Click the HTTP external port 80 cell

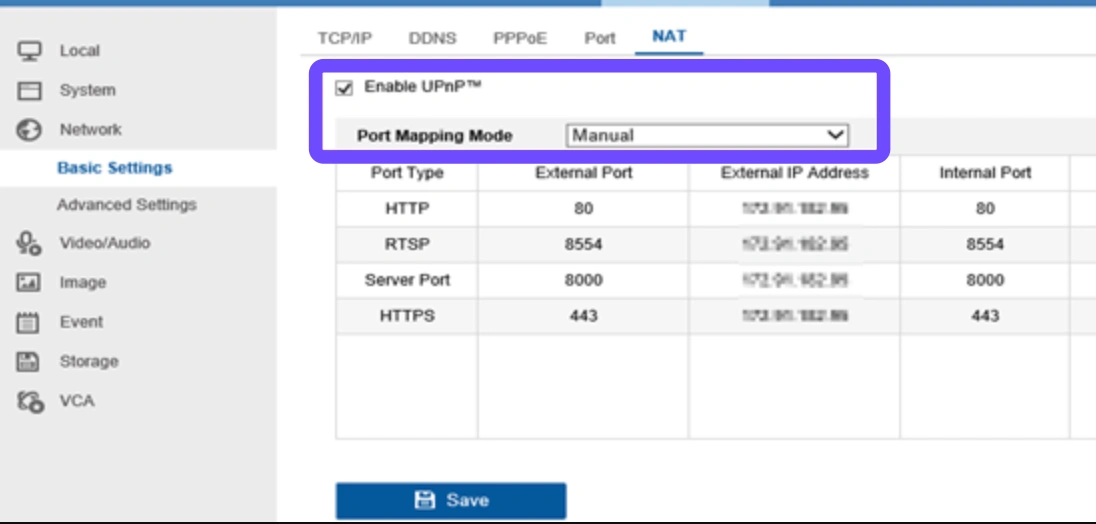pos(583,209)
